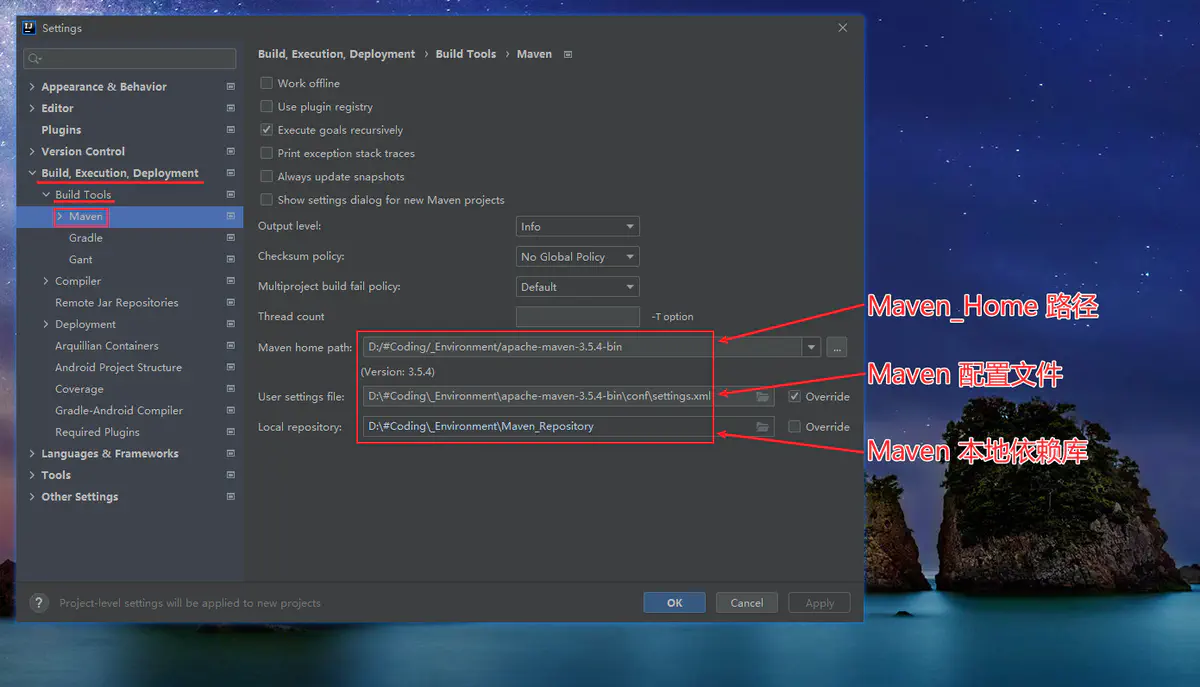Click the OK button
Image resolution: width=1200 pixels, height=687 pixels.
pos(675,603)
